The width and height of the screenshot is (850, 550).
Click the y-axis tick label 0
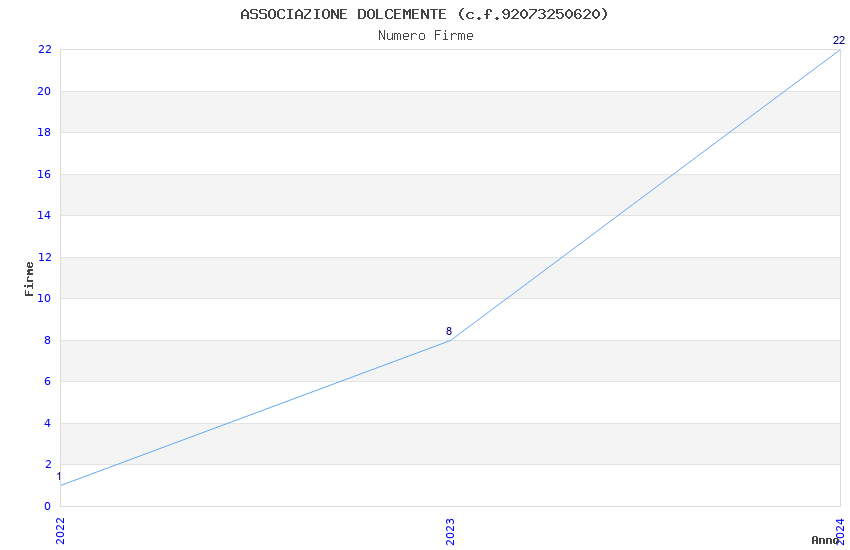(x=48, y=506)
